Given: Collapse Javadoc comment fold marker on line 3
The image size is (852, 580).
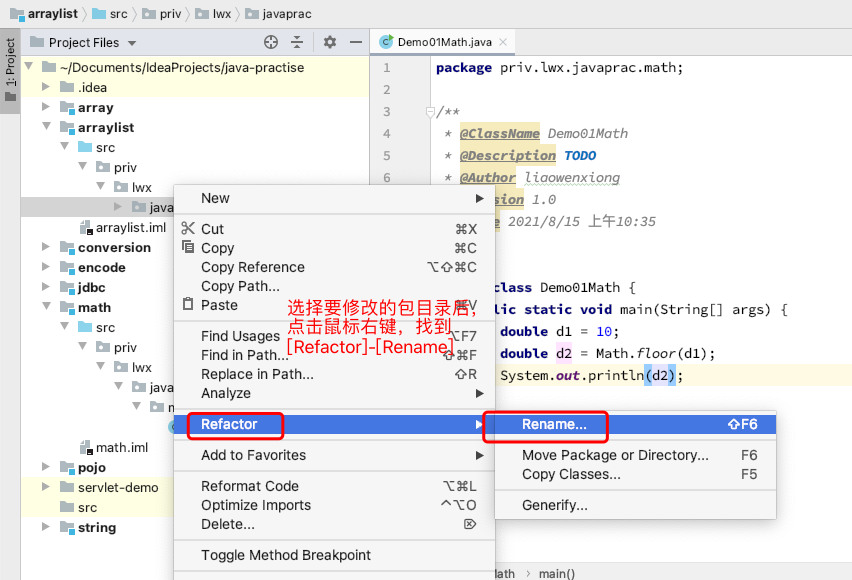Looking at the screenshot, I should pyautogui.click(x=430, y=112).
